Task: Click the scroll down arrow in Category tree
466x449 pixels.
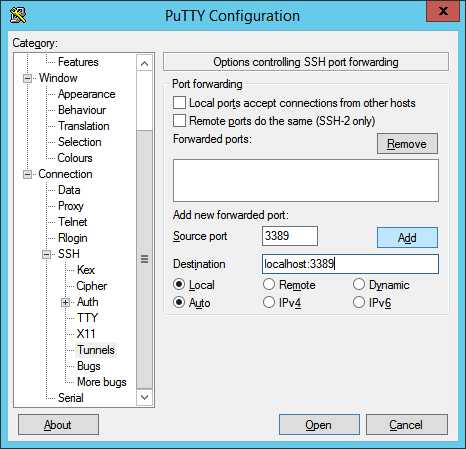Action: point(144,397)
